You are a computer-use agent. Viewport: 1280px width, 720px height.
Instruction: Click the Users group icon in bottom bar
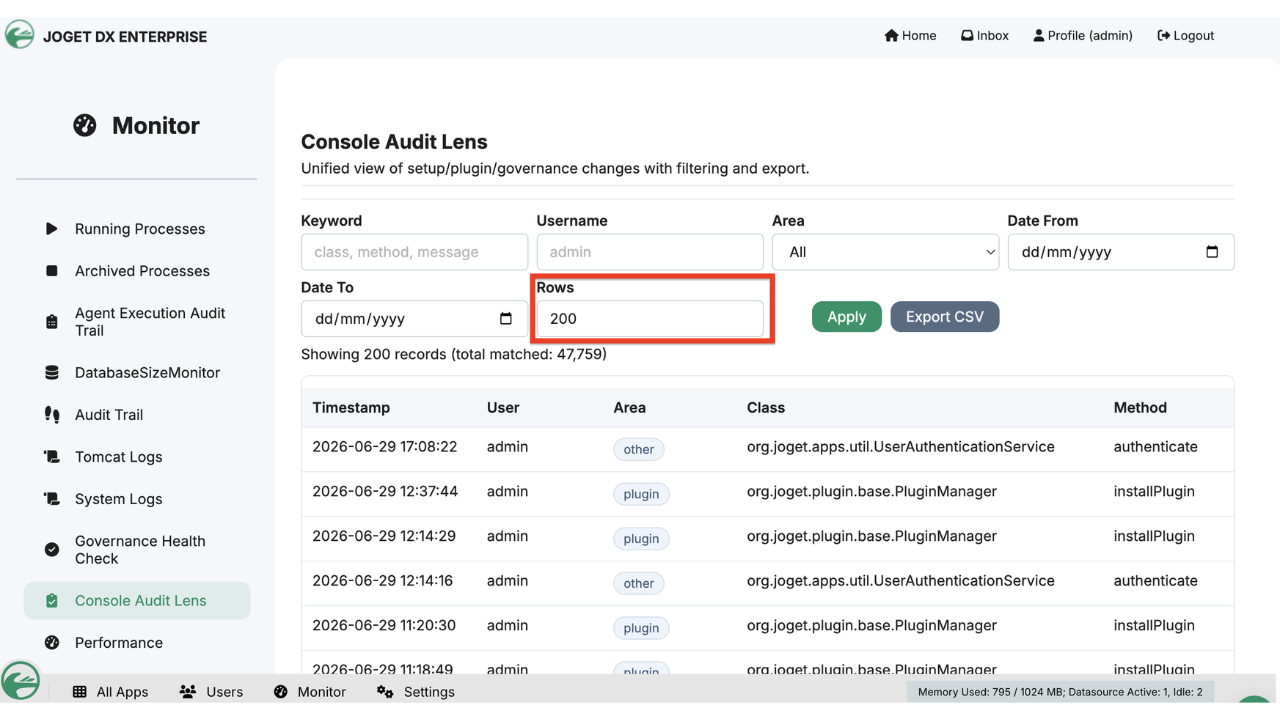click(x=187, y=692)
